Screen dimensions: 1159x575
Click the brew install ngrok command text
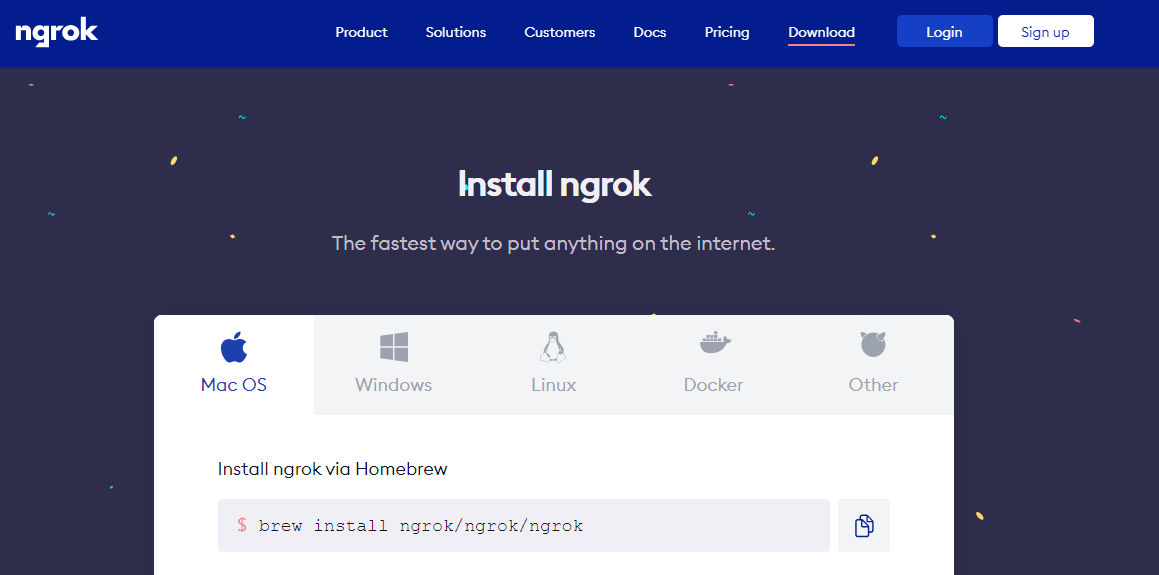click(421, 526)
